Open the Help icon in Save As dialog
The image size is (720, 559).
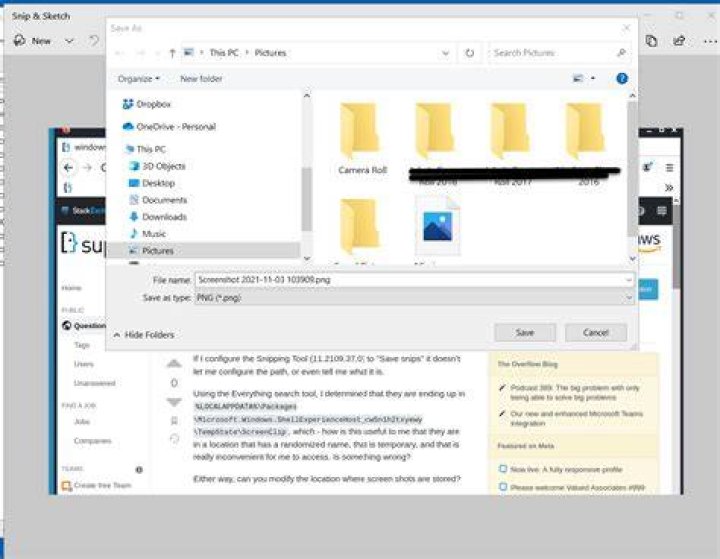622,79
